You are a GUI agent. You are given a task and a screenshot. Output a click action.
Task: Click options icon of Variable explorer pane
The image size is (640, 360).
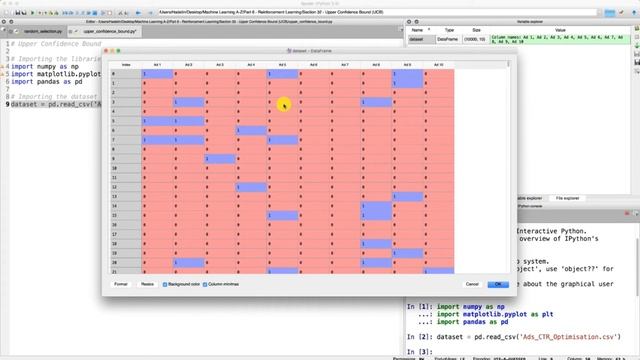point(416,22)
